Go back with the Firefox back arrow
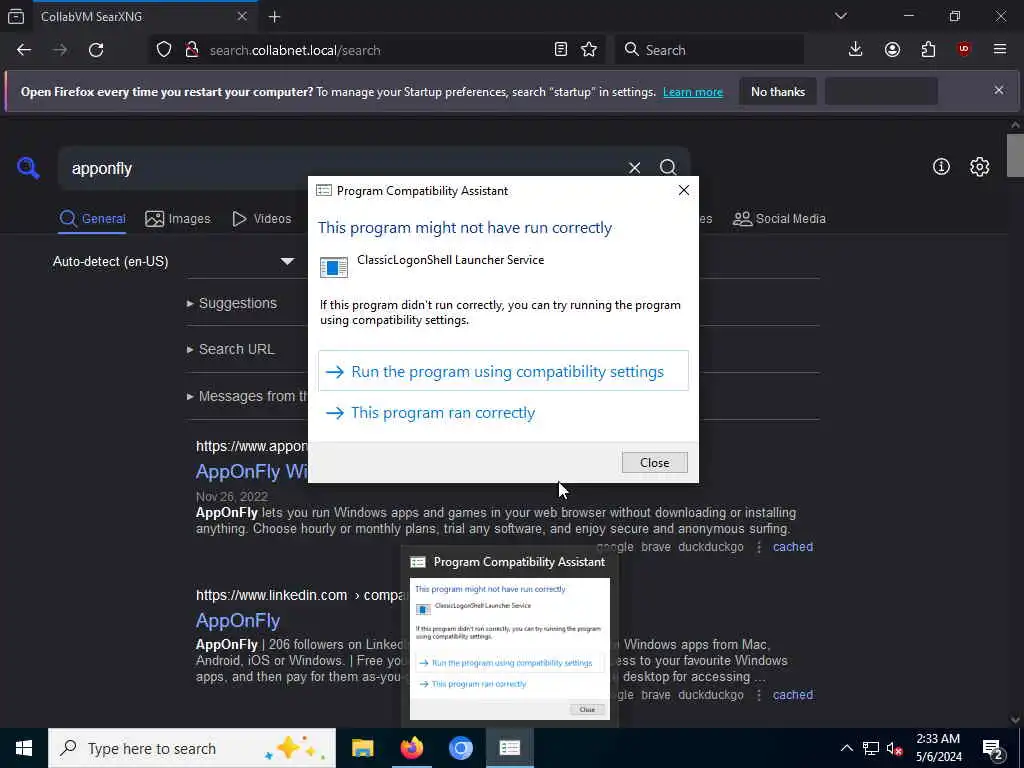Screen dimensions: 1024x768 [24, 50]
